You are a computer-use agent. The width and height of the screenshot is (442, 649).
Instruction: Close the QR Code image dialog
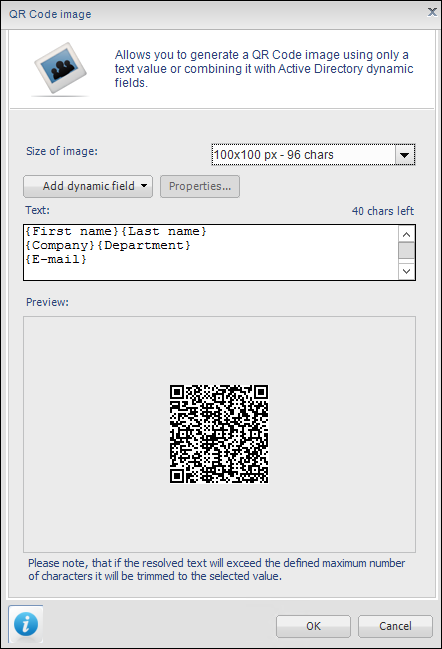(x=432, y=12)
